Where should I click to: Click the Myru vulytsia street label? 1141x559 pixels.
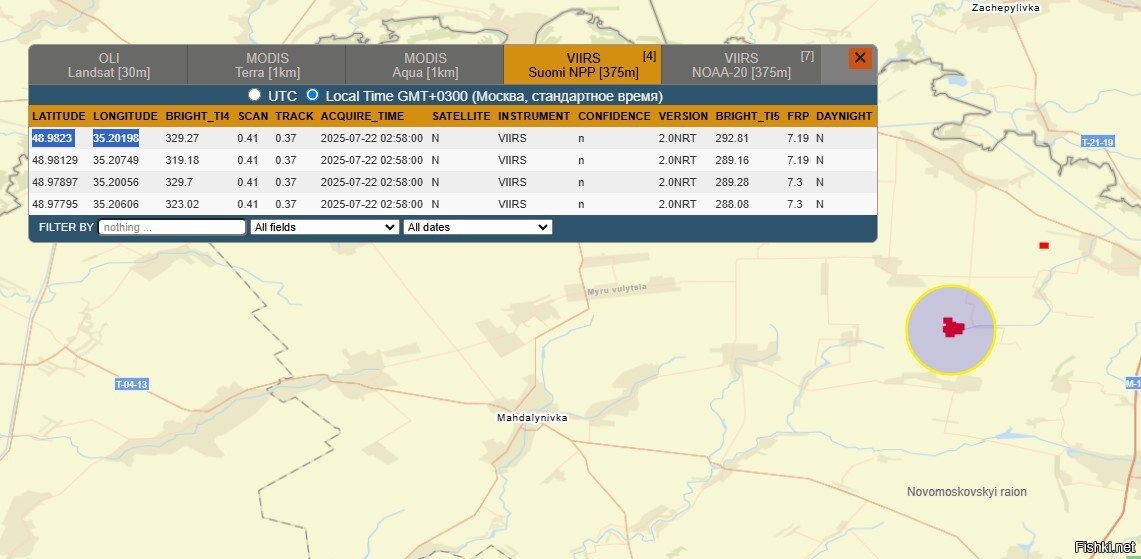pos(617,290)
